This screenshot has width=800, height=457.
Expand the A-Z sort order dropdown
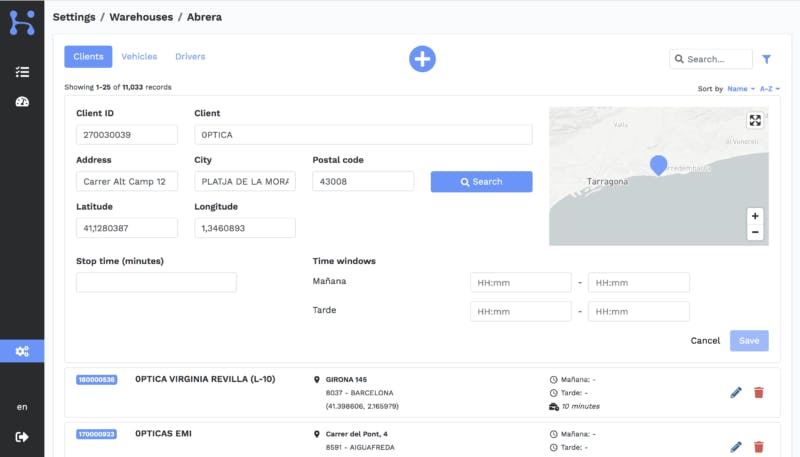769,89
